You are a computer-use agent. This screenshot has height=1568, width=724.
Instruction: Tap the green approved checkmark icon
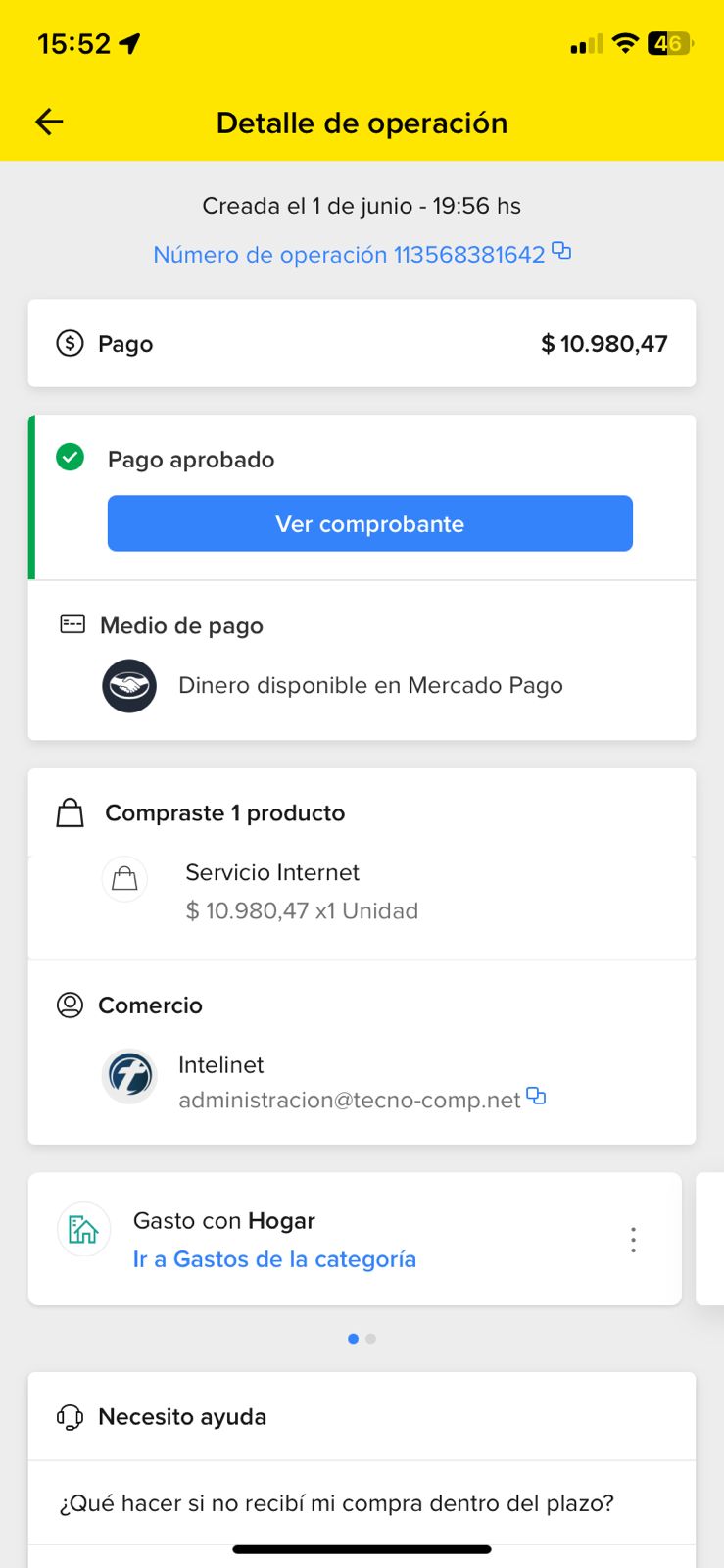(x=71, y=457)
